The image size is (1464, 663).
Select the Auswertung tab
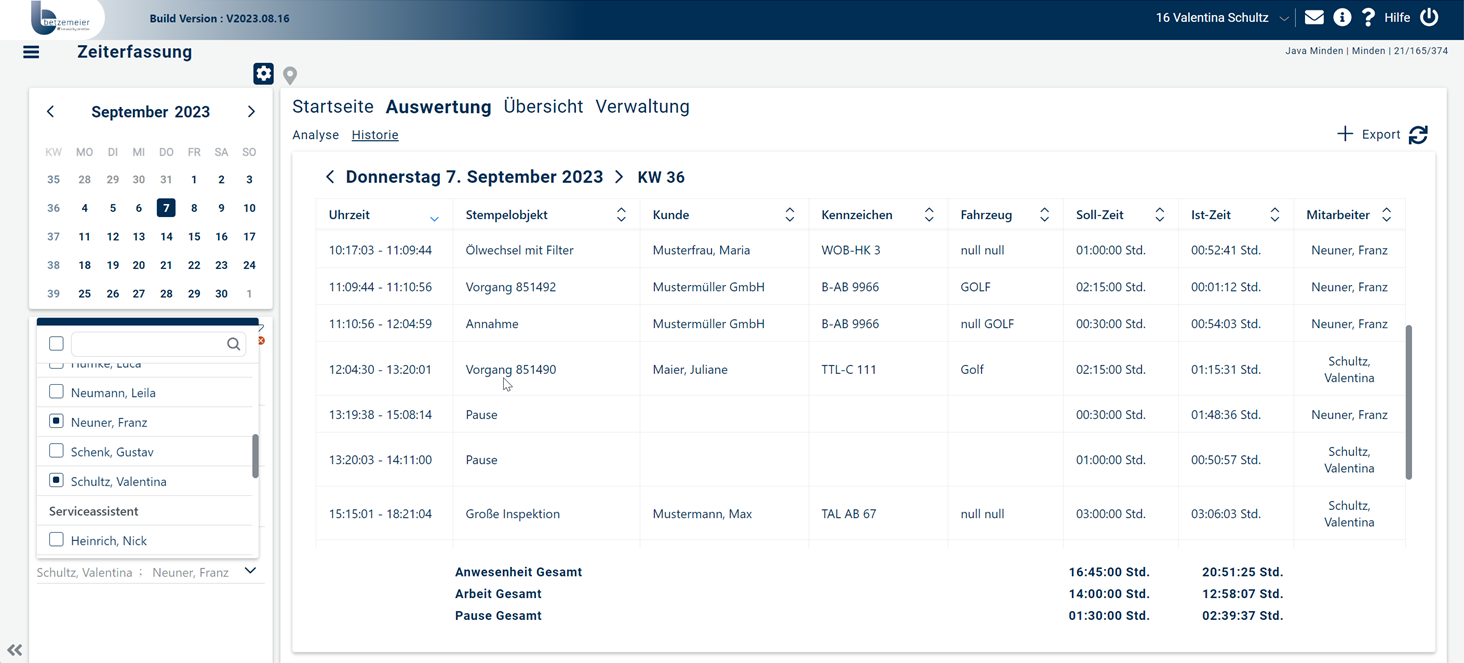click(x=438, y=107)
